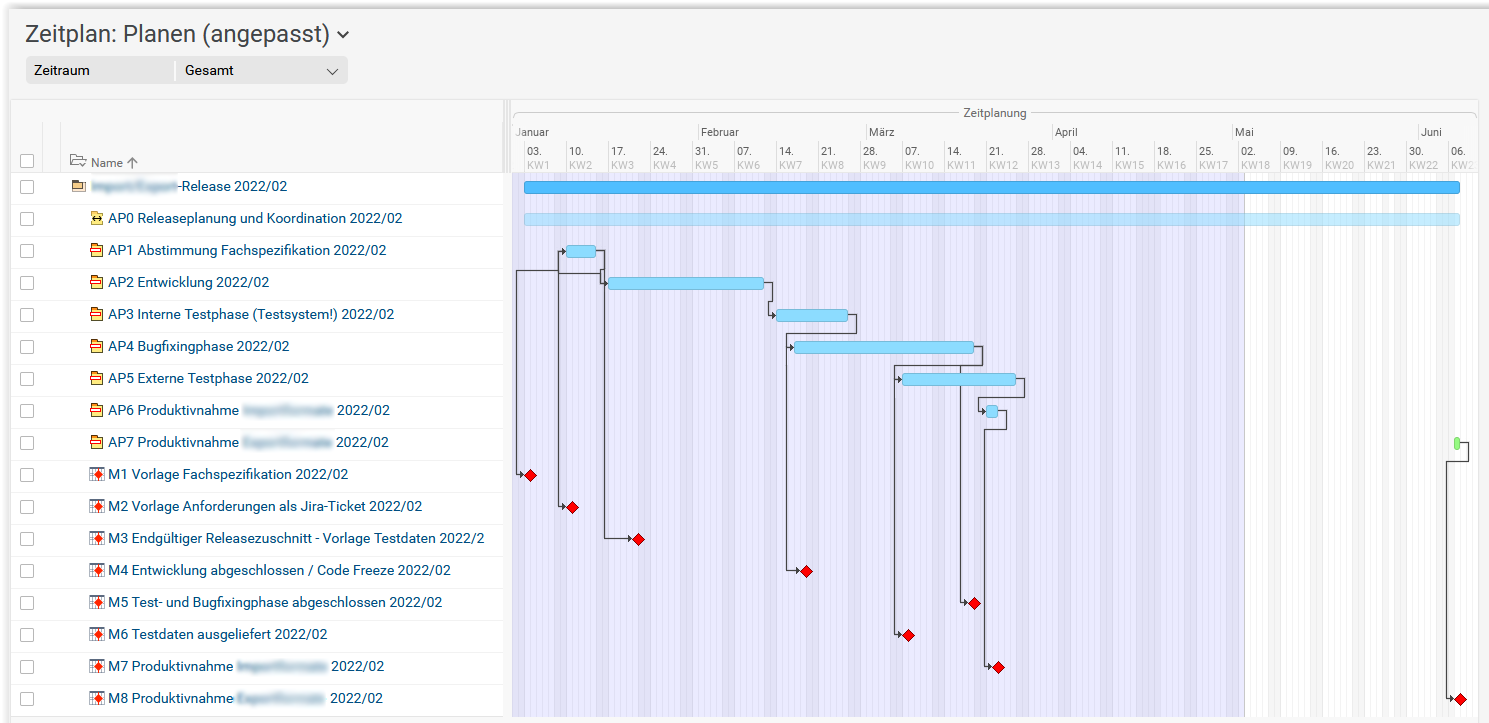This screenshot has height=723, width=1489.
Task: Click the AP2 Entwicklung Gantt bar
Action: tap(685, 283)
